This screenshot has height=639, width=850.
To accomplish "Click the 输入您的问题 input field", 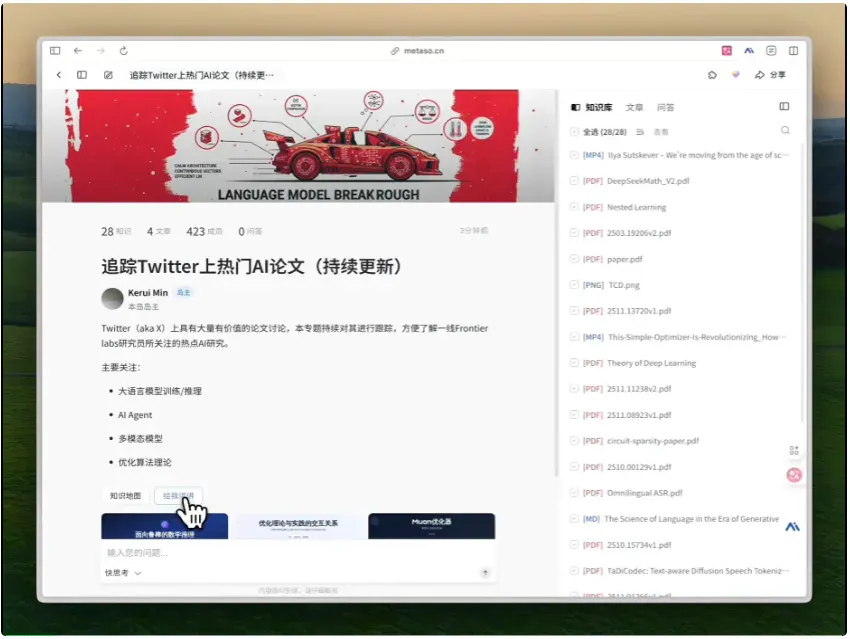I will [297, 553].
